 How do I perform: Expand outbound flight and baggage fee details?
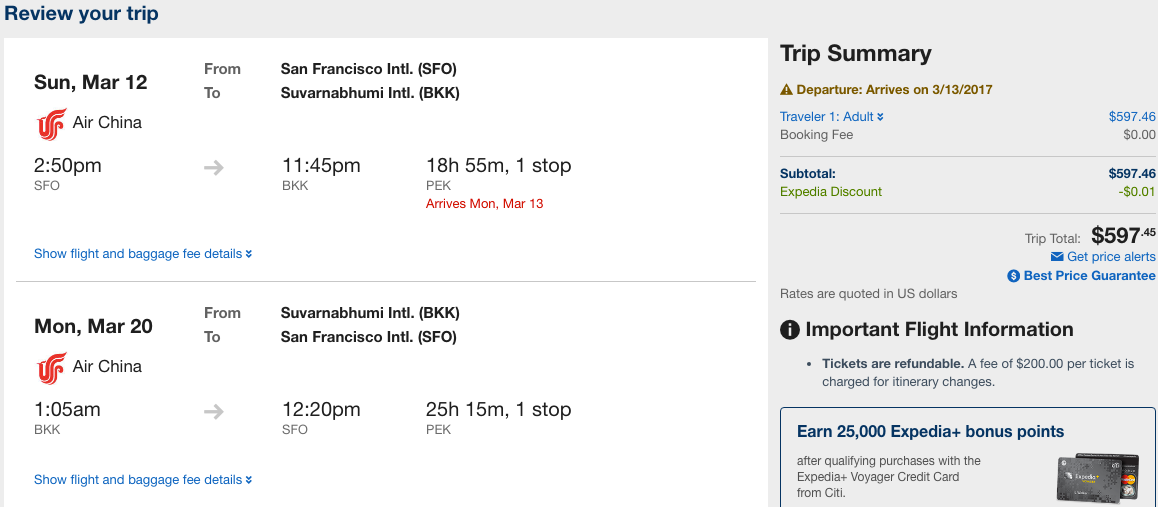click(143, 254)
